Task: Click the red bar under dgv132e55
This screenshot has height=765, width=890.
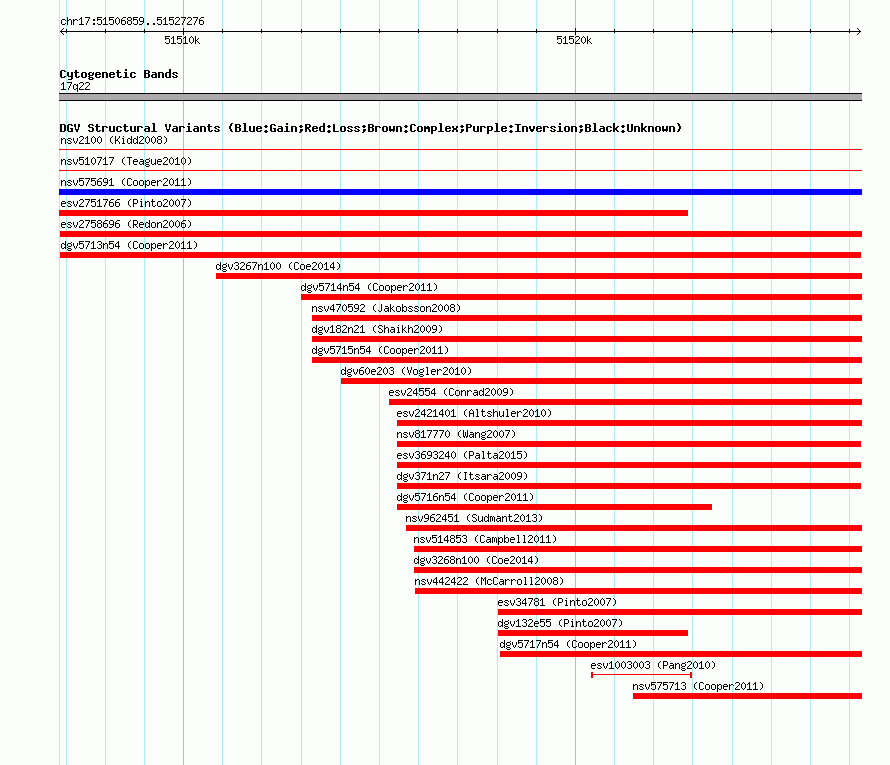Action: coord(593,633)
